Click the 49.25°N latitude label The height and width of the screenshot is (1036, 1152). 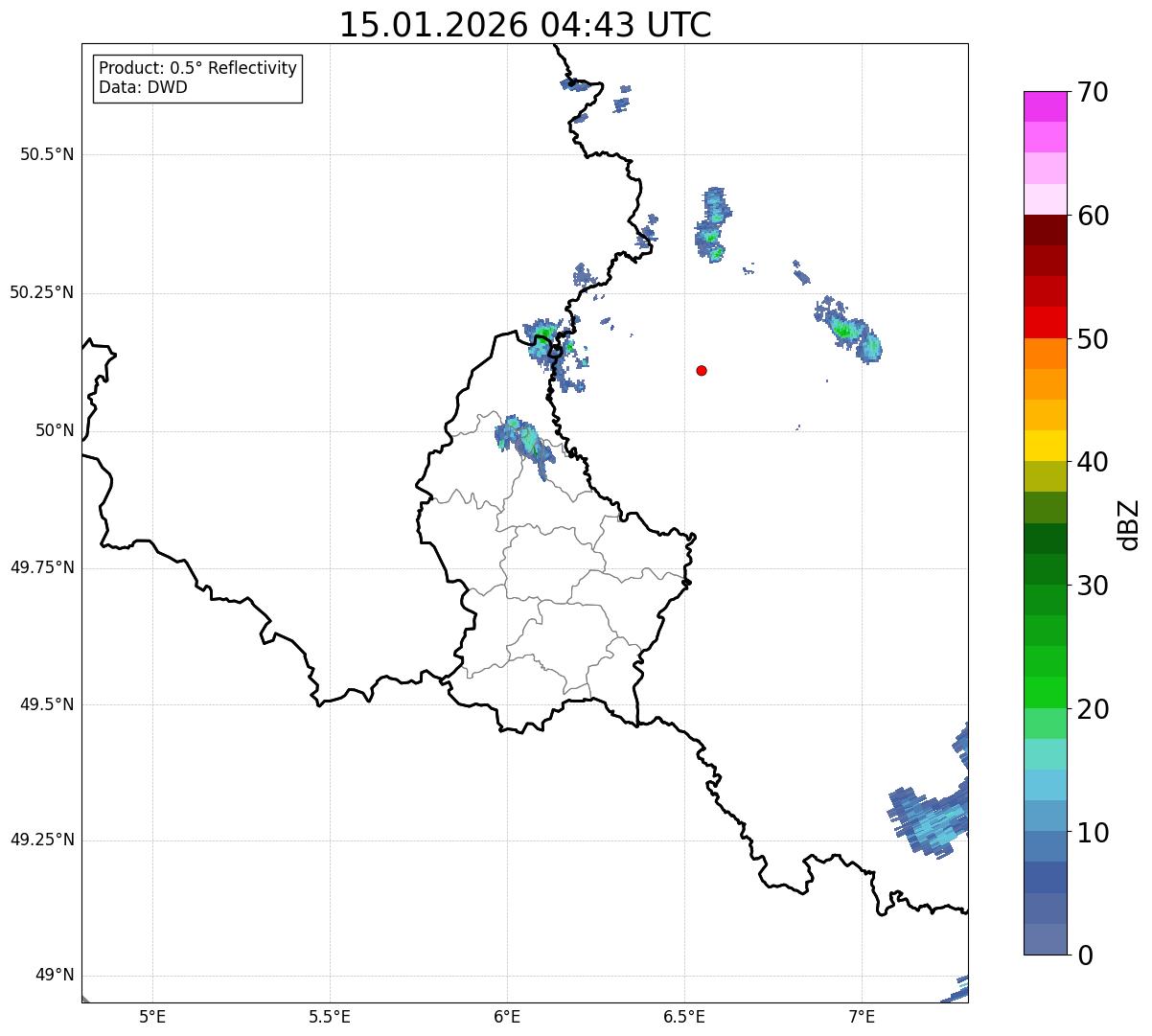[x=42, y=840]
